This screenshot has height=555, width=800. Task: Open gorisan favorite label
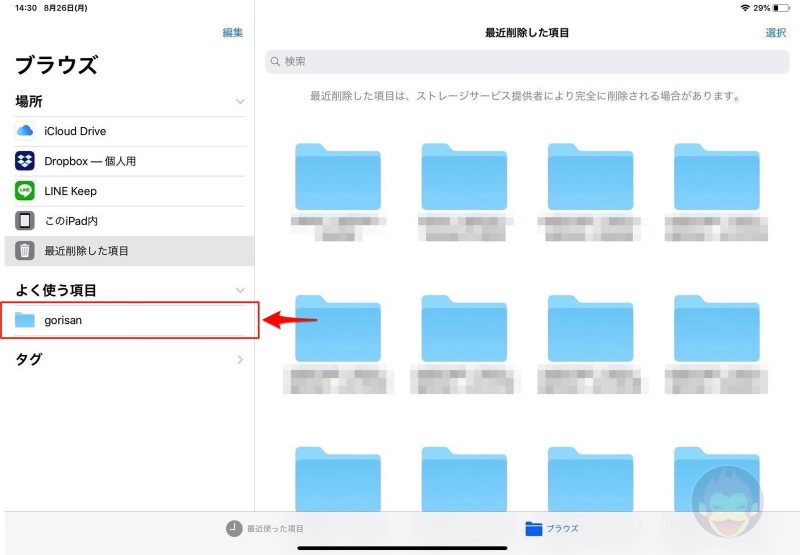click(63, 320)
